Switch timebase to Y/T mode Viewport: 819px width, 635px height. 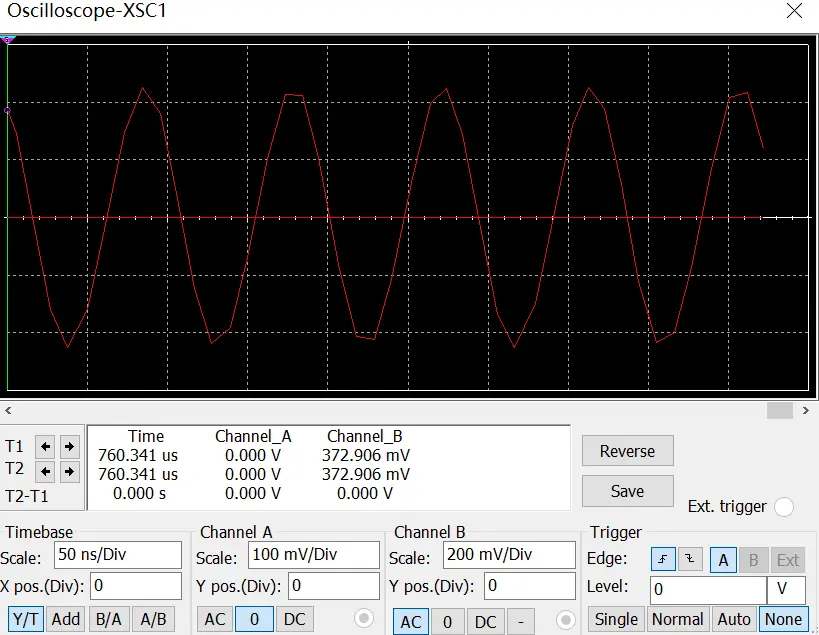(25, 620)
